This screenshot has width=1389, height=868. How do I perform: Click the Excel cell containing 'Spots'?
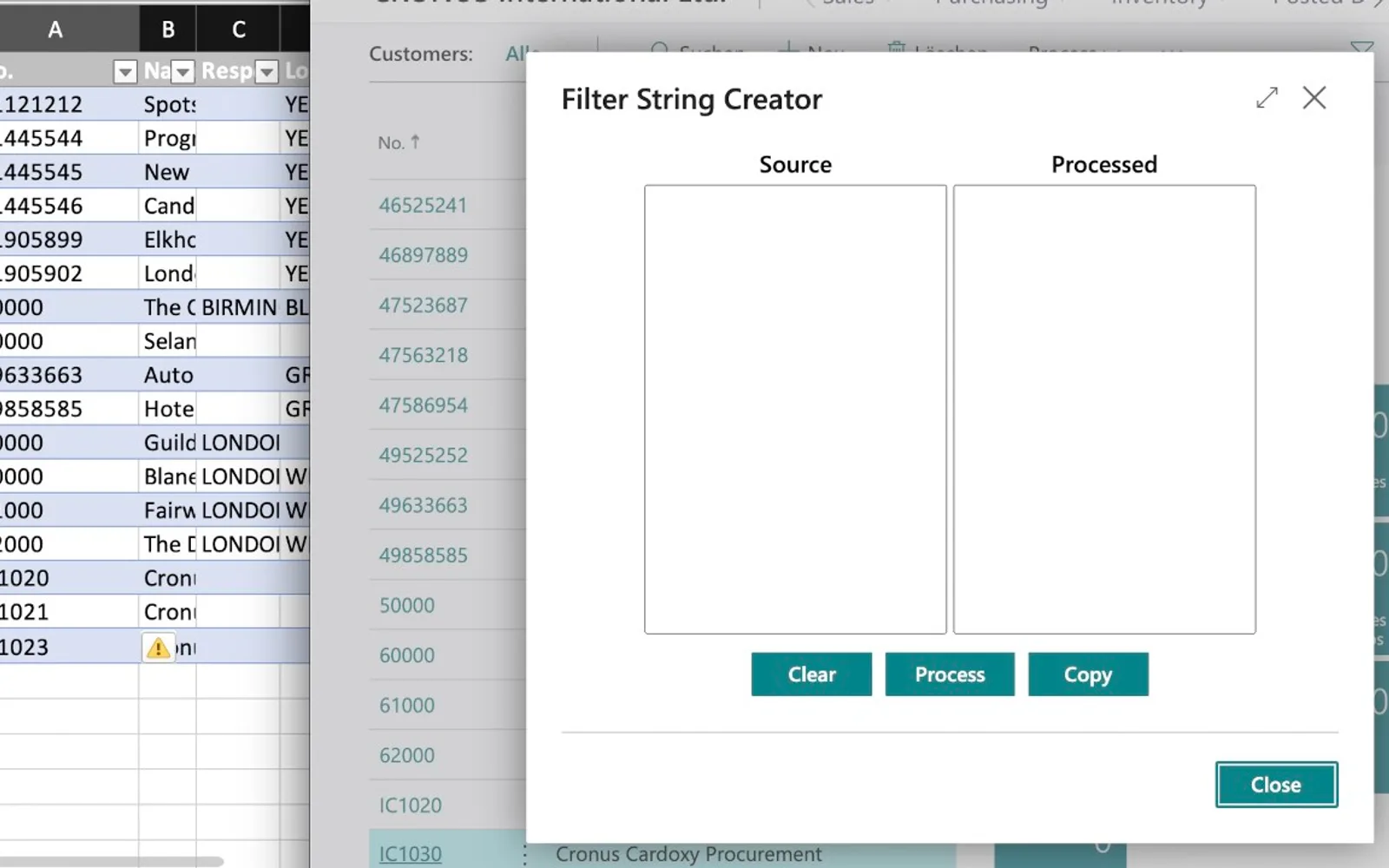tap(168, 104)
